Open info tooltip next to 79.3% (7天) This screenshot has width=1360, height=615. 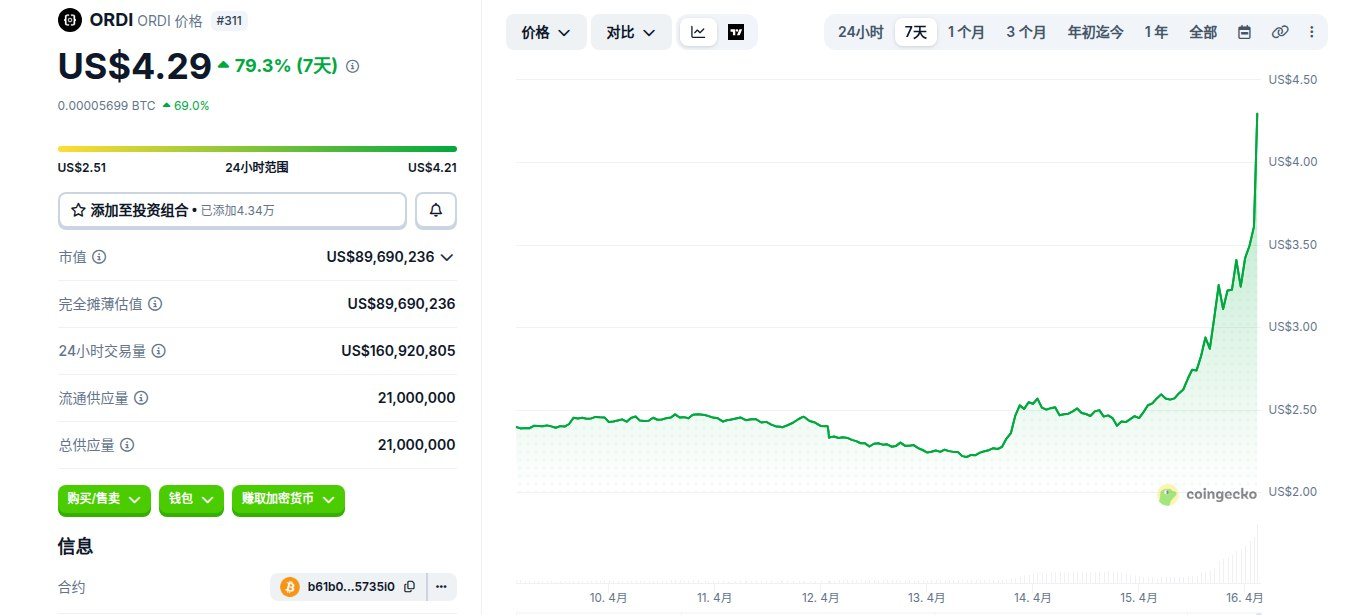(x=352, y=66)
